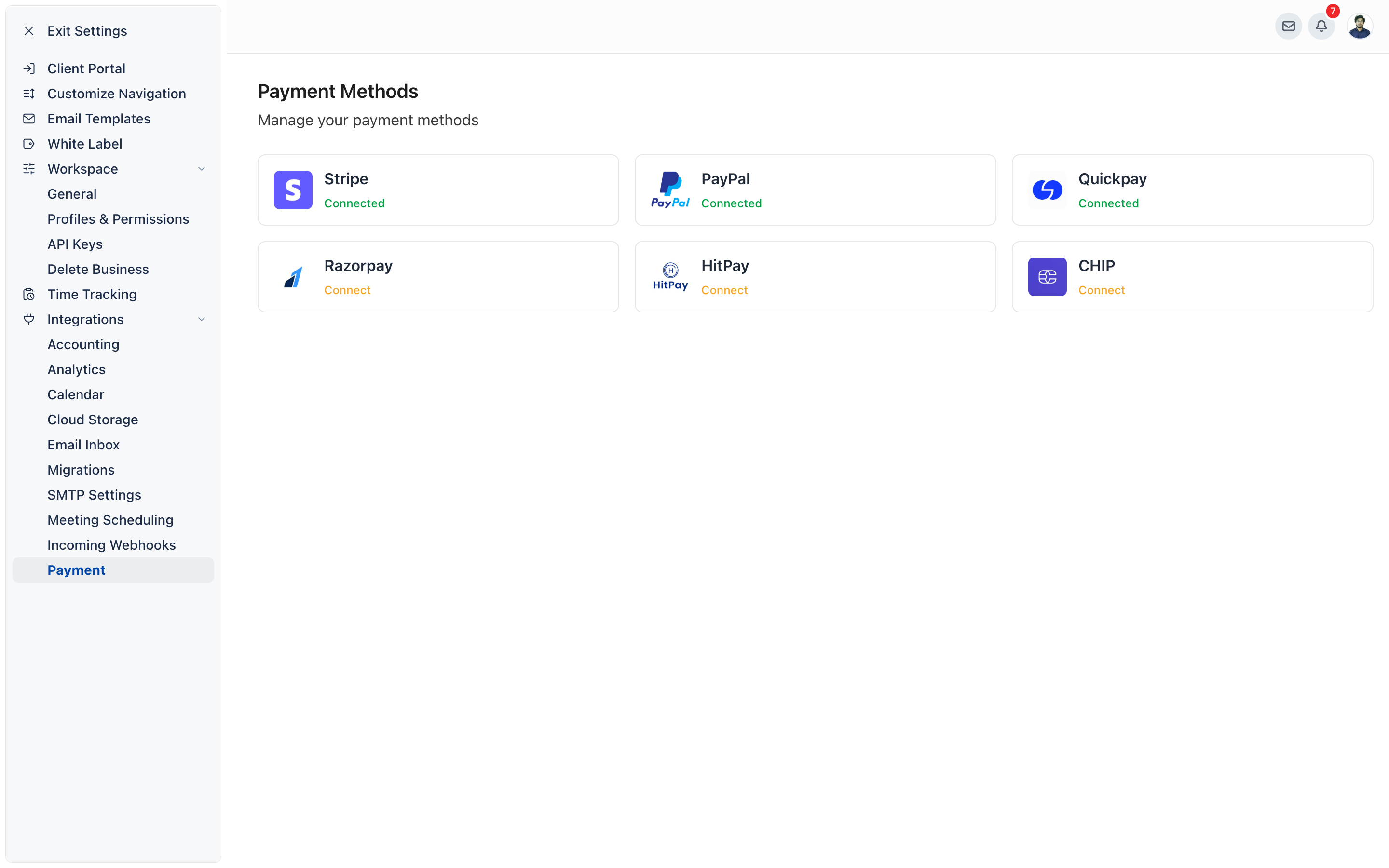Click the Stripe logo icon

[x=293, y=190]
